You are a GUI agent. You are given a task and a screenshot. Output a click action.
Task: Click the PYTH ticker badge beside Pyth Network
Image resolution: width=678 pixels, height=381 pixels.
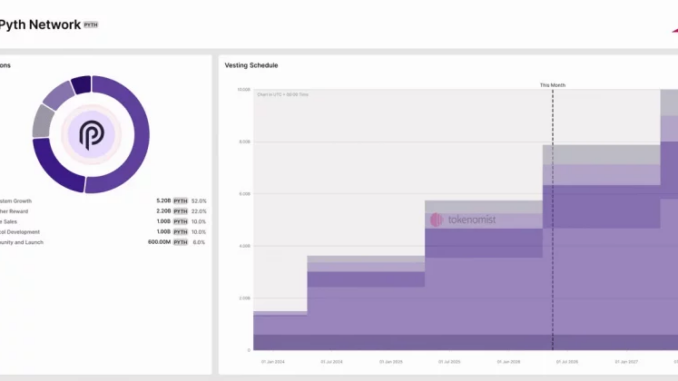91,25
